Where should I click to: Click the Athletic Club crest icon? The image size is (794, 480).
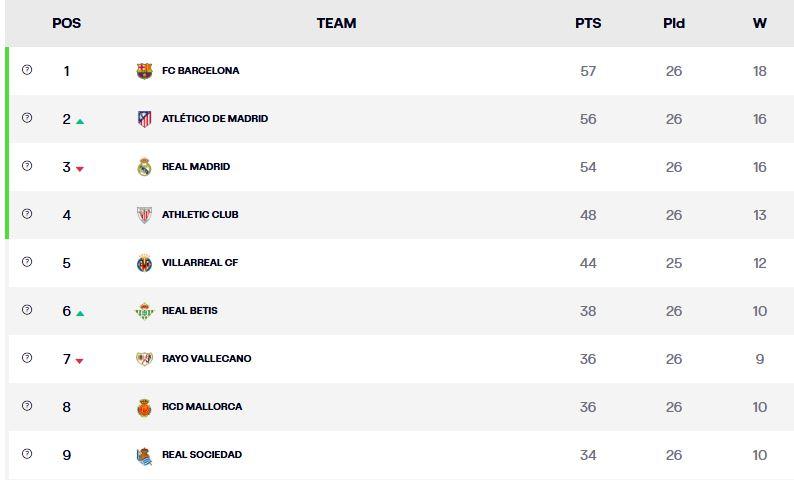(x=144, y=215)
